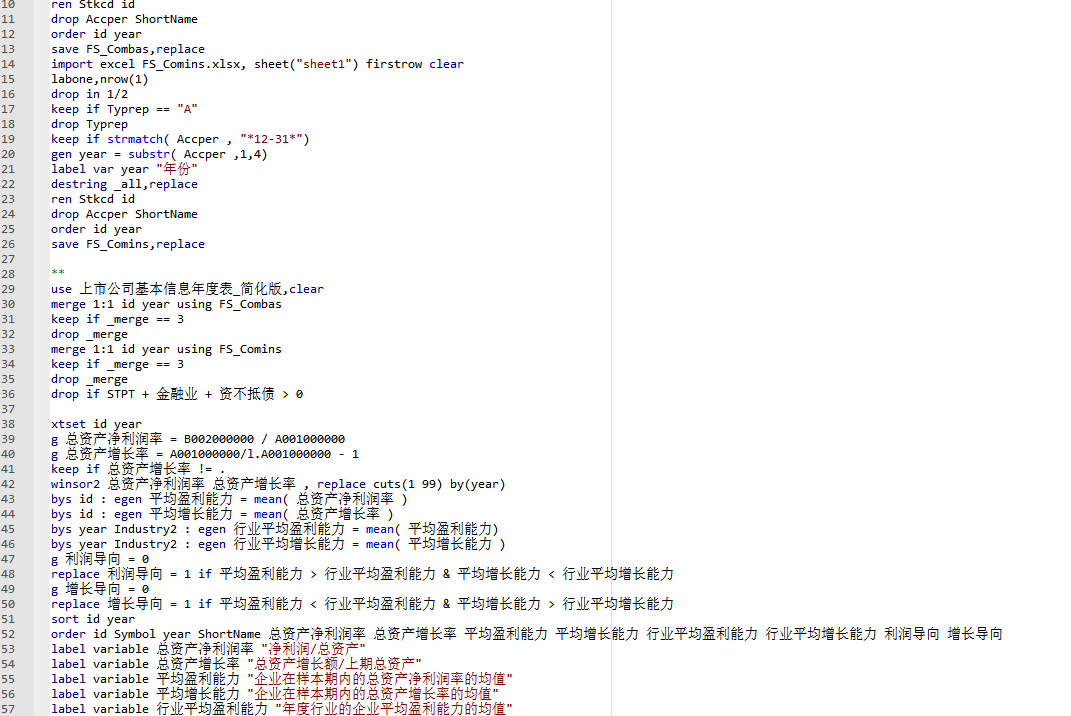Click 'g 利润导向 = 0' on line 47

point(99,559)
